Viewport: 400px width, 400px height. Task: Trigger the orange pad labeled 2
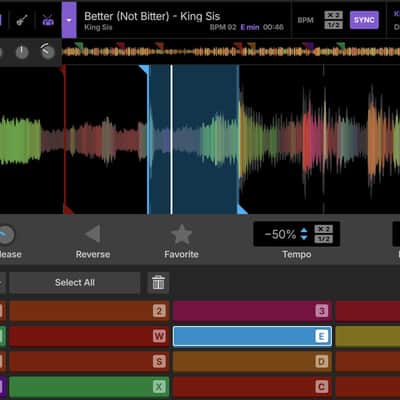pyautogui.click(x=89, y=311)
